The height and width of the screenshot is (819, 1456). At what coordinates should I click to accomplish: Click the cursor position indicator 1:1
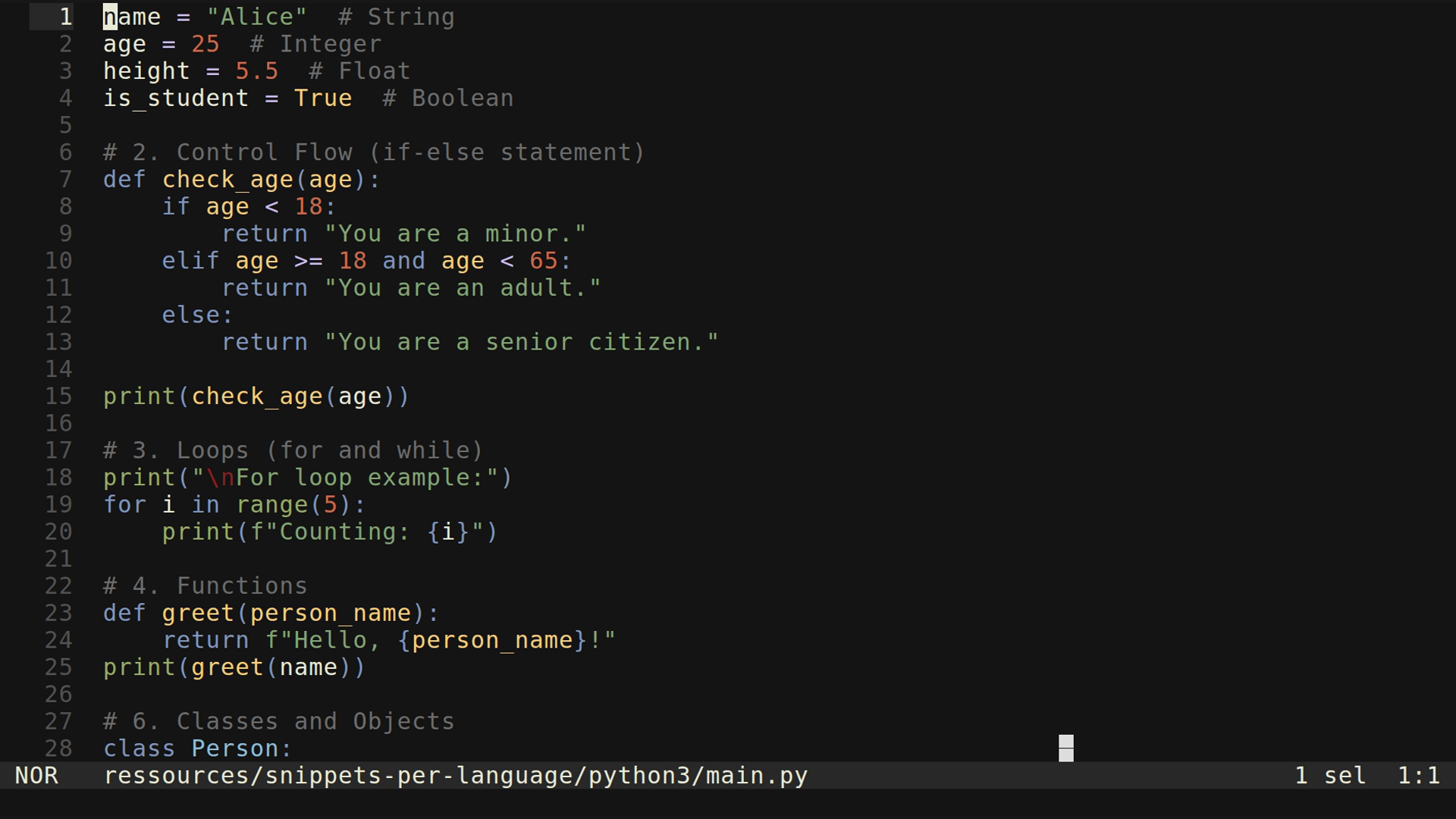click(1419, 776)
